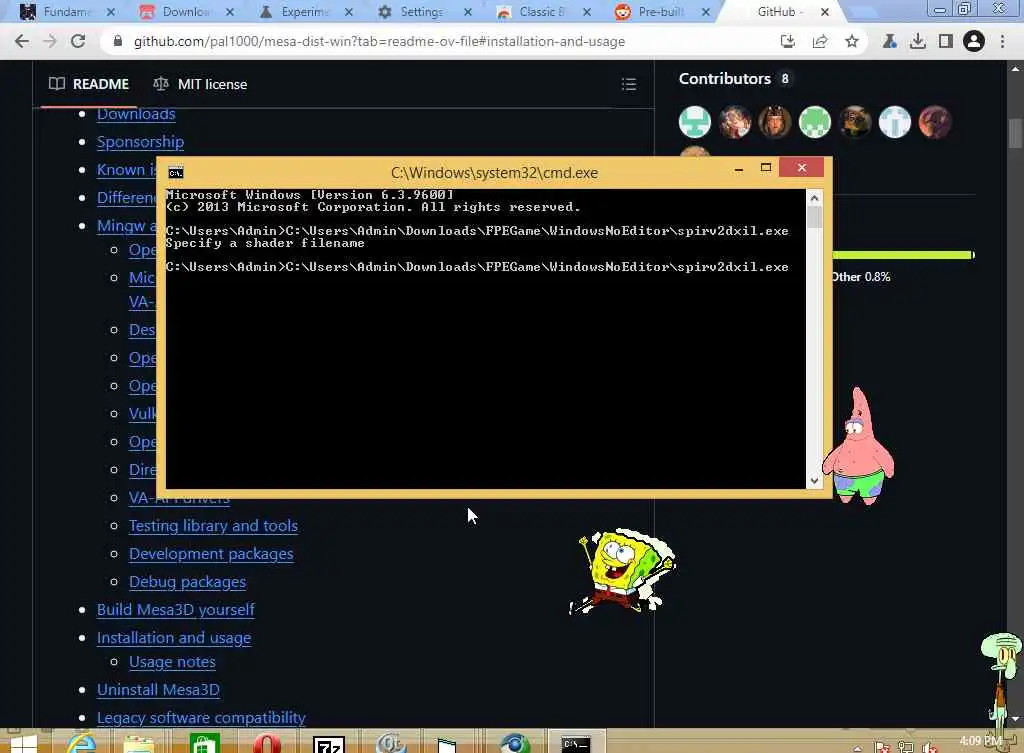Open the Sponsorship link
Screen dimensions: 1024x753
(140, 142)
